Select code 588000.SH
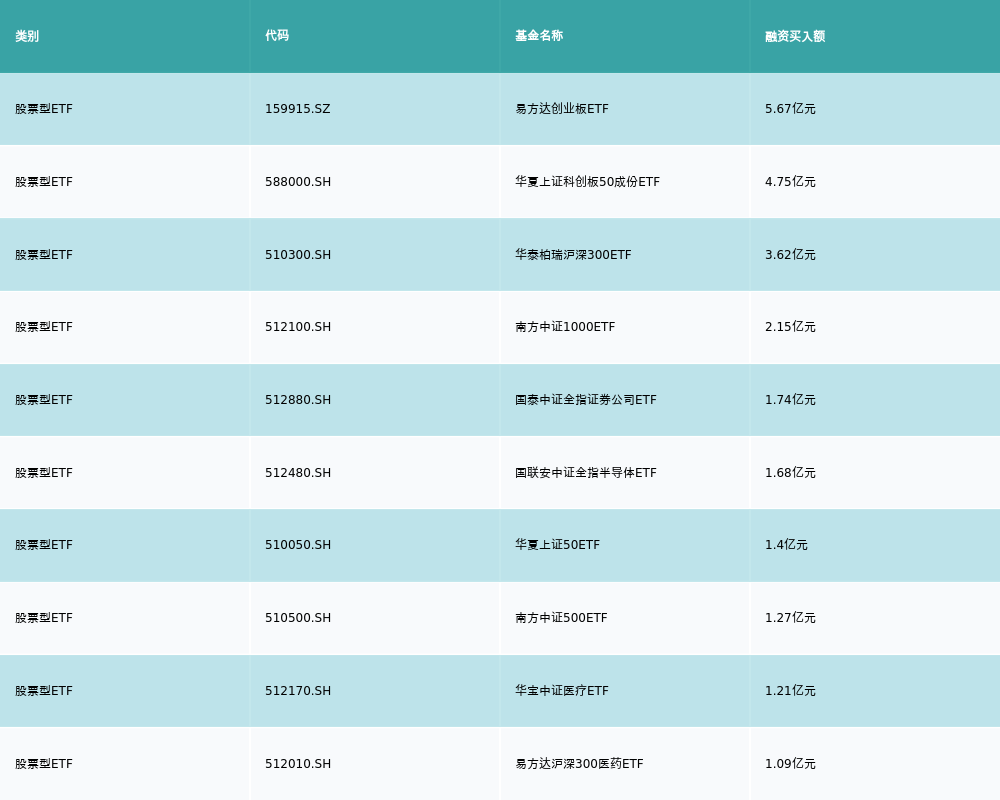Screen dimensions: 1000x800 coord(298,182)
